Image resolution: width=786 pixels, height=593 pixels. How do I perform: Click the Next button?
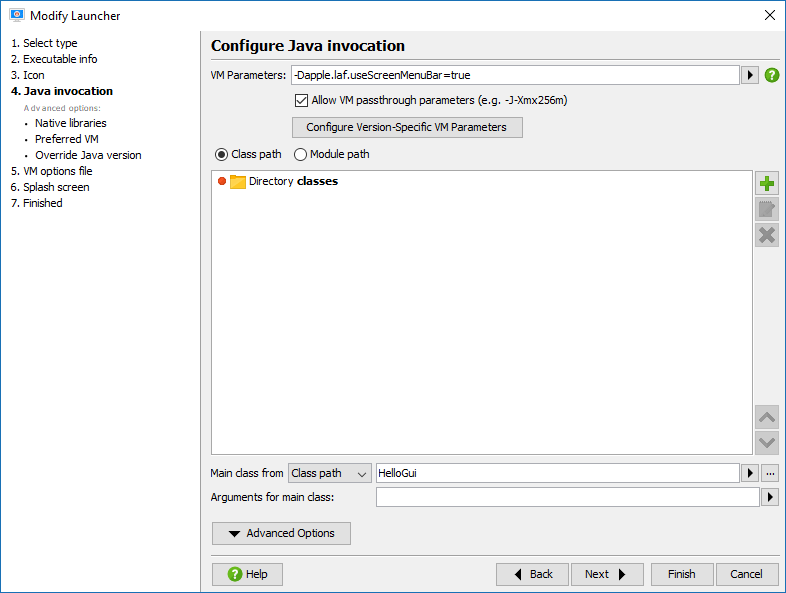click(607, 574)
